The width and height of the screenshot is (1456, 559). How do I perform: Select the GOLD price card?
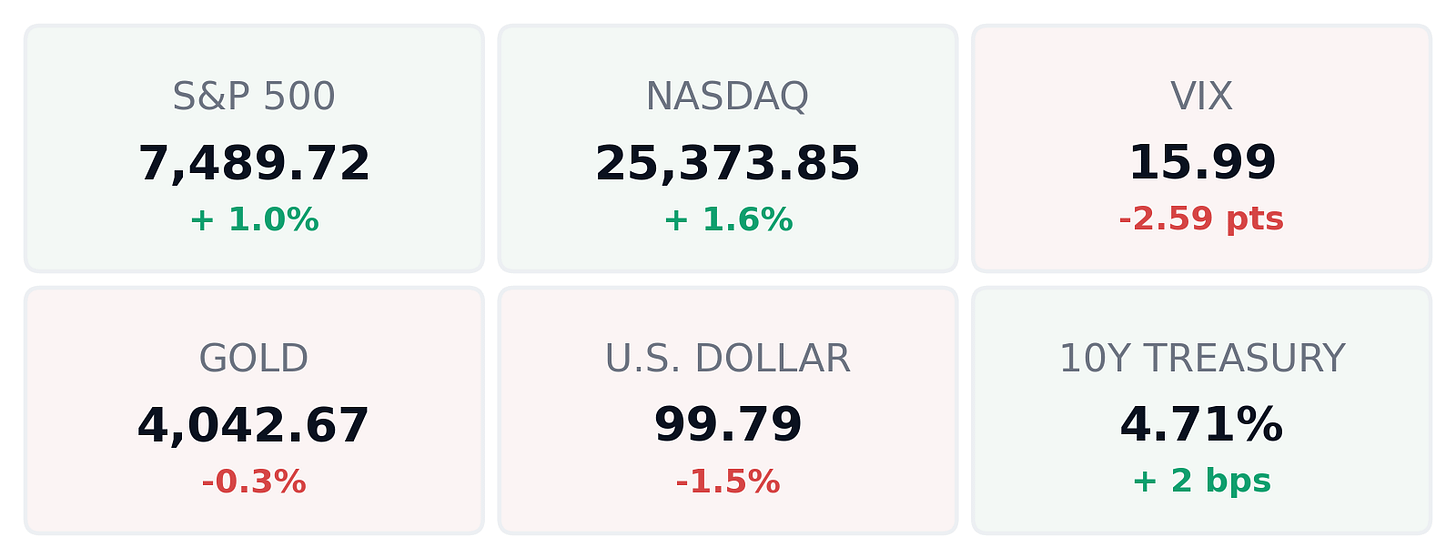click(x=254, y=410)
